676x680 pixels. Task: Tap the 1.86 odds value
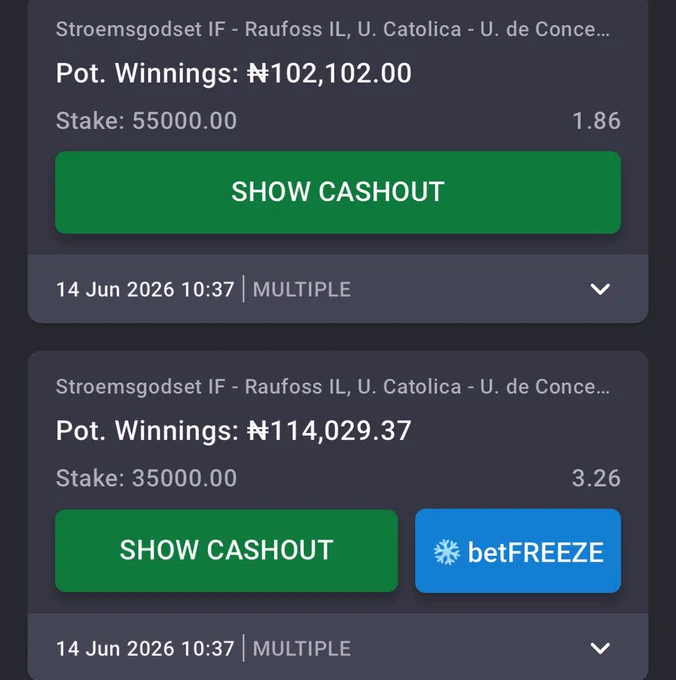point(596,121)
